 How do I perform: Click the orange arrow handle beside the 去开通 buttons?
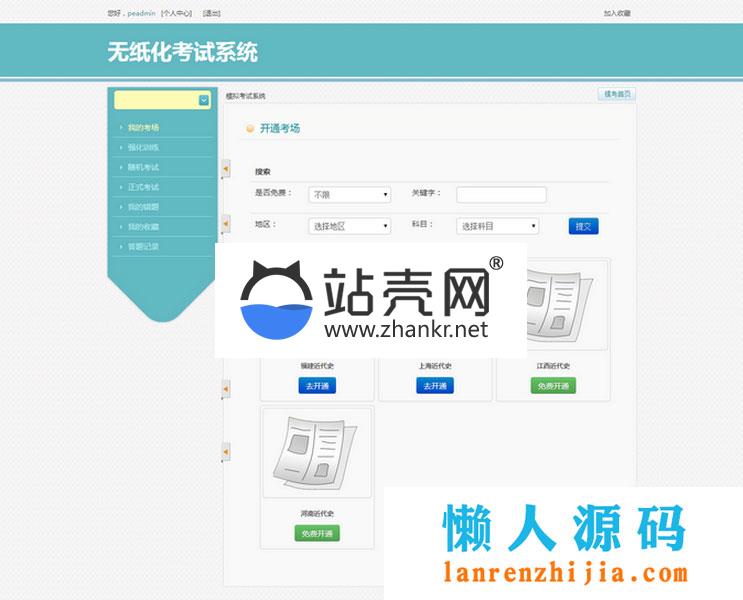pyautogui.click(x=226, y=388)
